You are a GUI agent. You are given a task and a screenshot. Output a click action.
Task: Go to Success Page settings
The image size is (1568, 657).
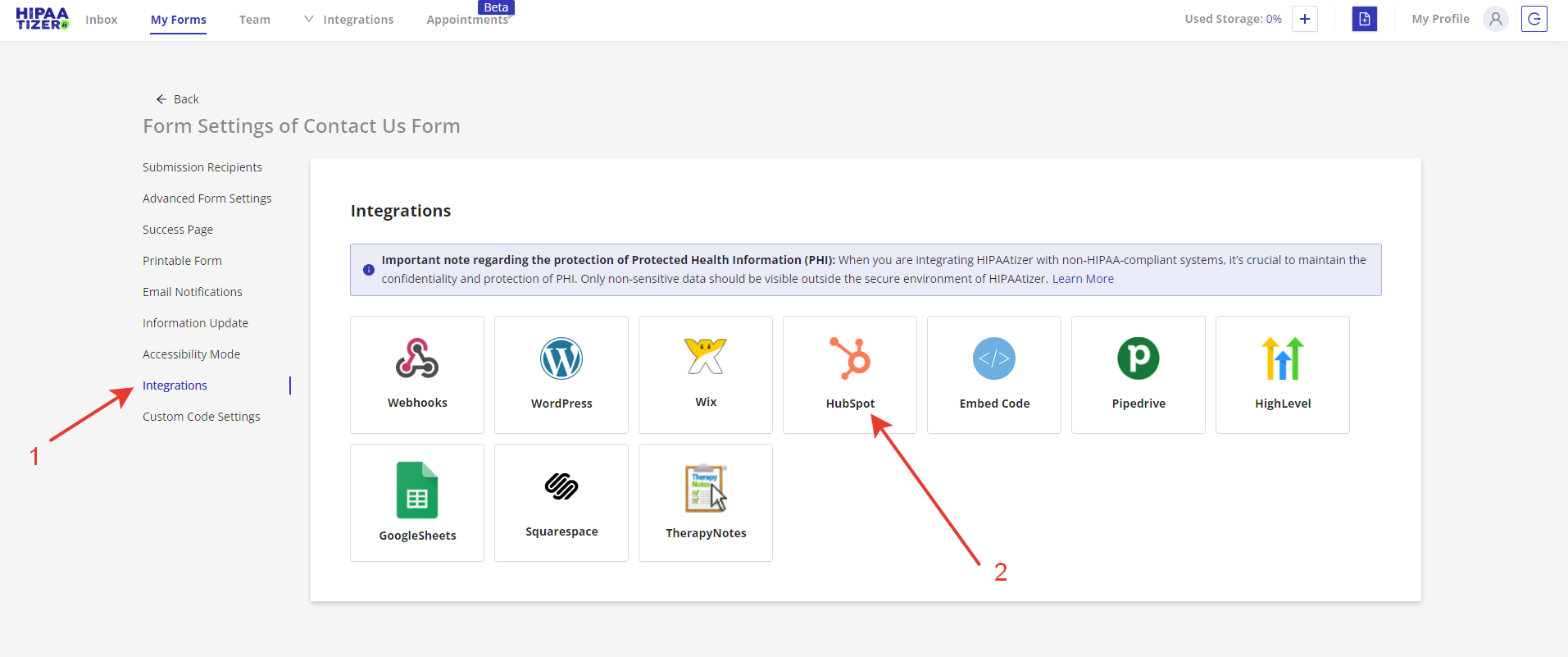coord(178,230)
